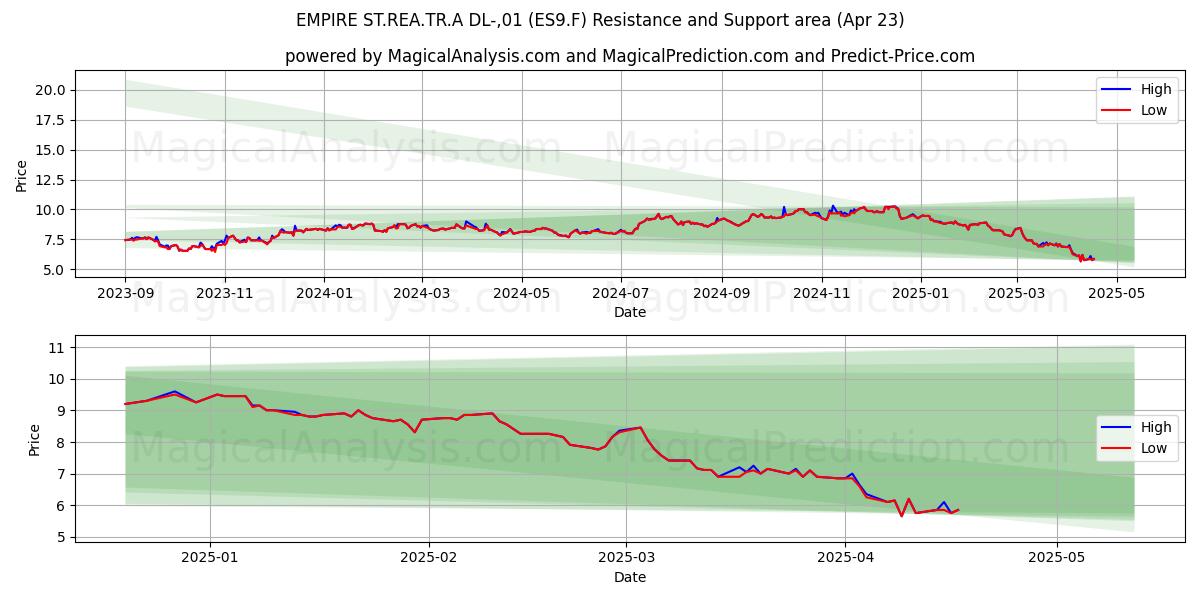Click the '2025-02' tick label on bottom chart
The image size is (1200, 600).
[x=428, y=558]
